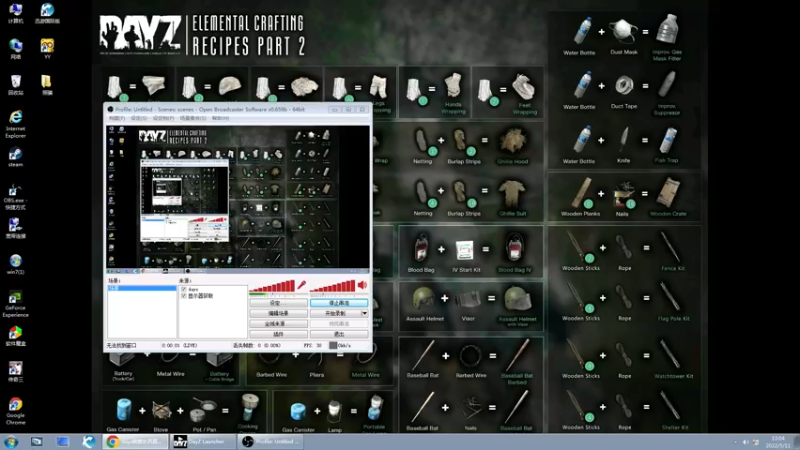Switch to Chrome task on the taskbar

[136, 441]
